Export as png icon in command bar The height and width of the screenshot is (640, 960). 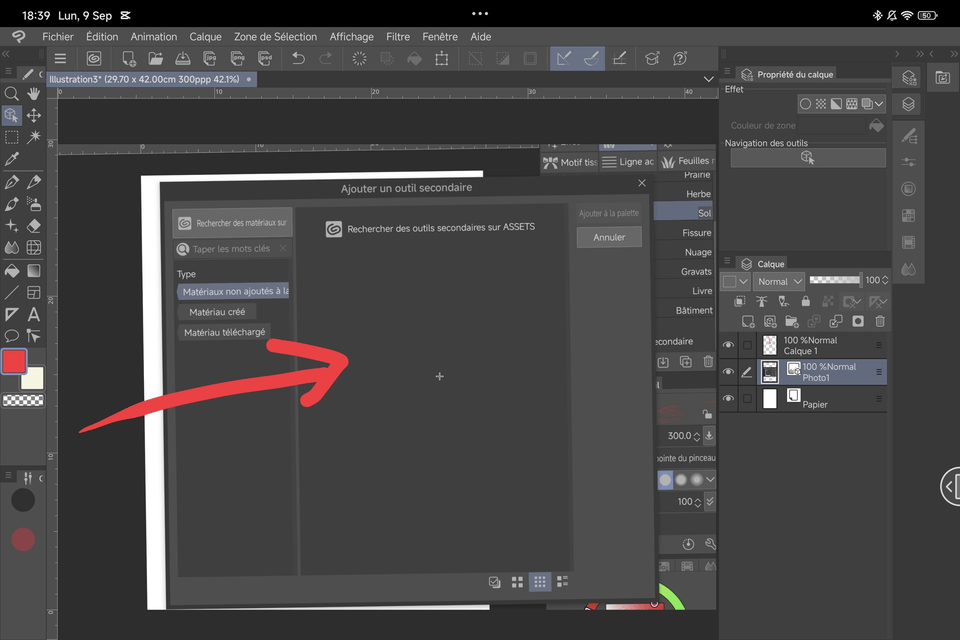(x=238, y=59)
